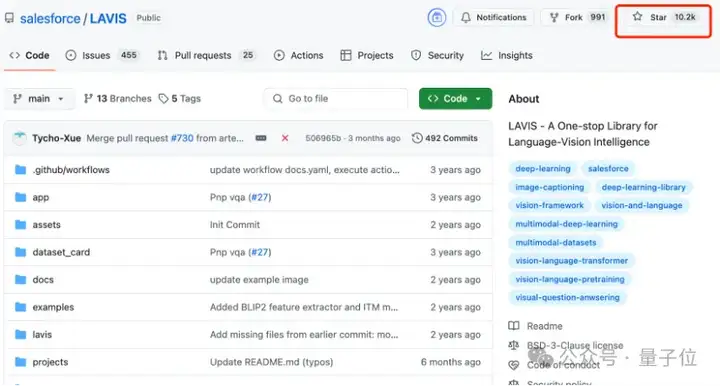Open the Security tab
720x386 pixels.
[x=437, y=56]
